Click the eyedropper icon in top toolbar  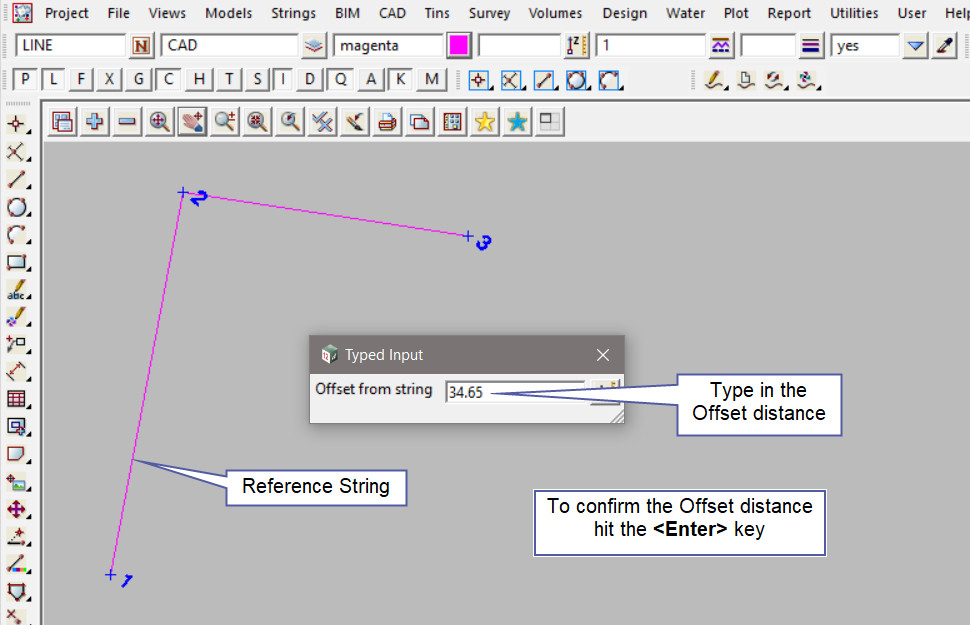944,46
